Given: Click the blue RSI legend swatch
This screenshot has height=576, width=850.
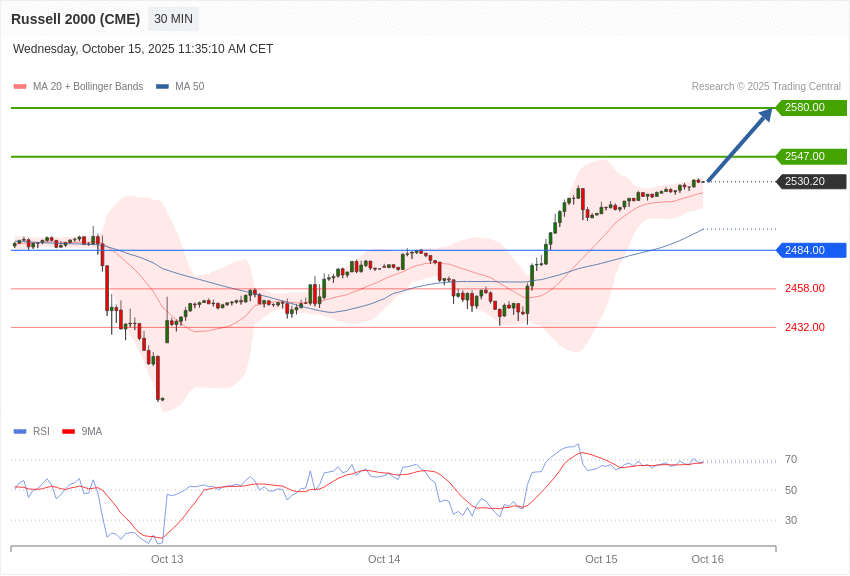Looking at the screenshot, I should pos(20,432).
